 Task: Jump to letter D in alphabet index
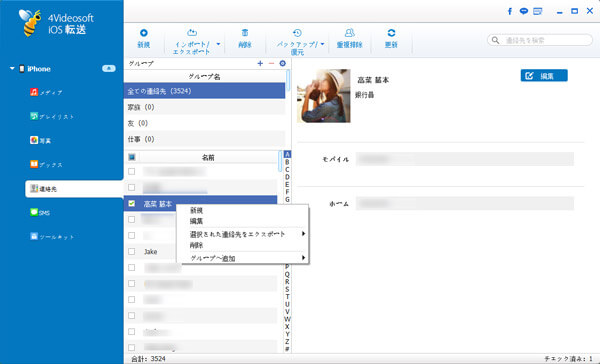coord(287,177)
